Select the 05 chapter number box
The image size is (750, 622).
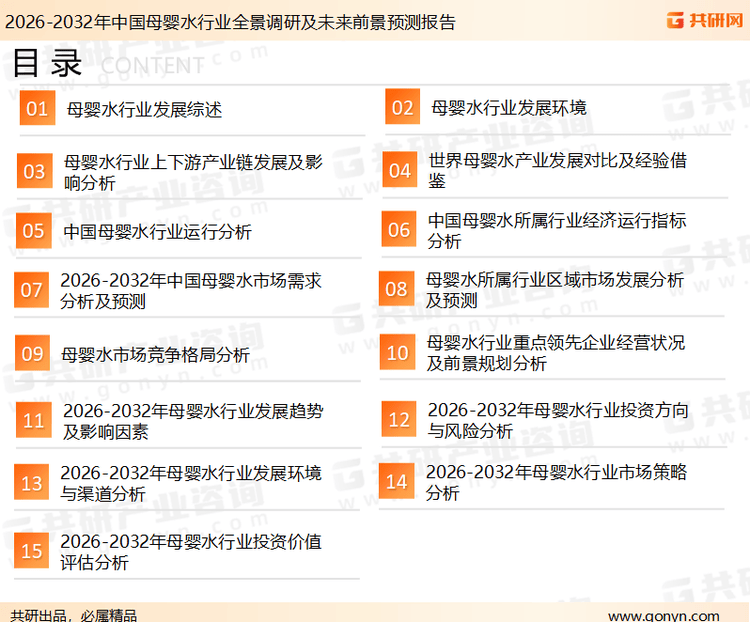tap(34, 231)
